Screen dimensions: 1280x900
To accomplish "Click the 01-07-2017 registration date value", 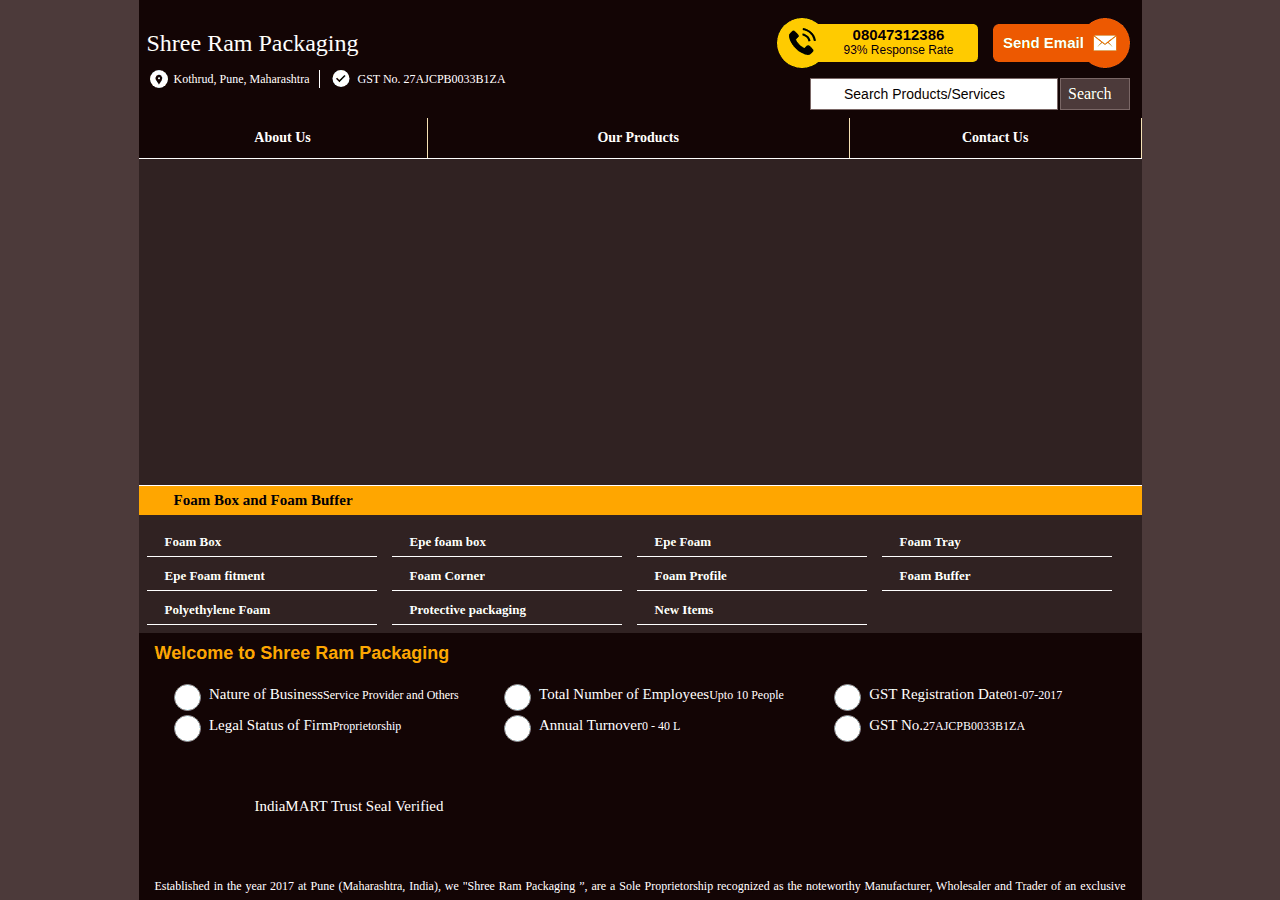I will (1034, 695).
